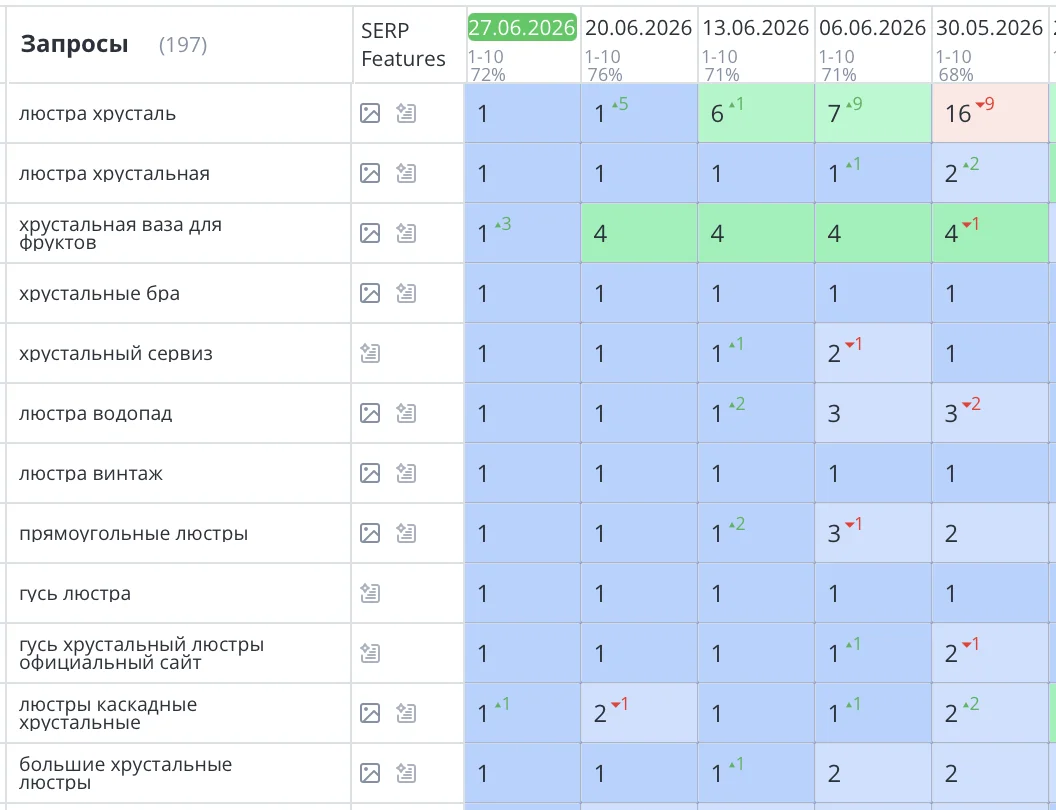Viewport: 1056px width, 810px height.
Task: Click snippet icon for гусь люстра
Action: (x=370, y=593)
